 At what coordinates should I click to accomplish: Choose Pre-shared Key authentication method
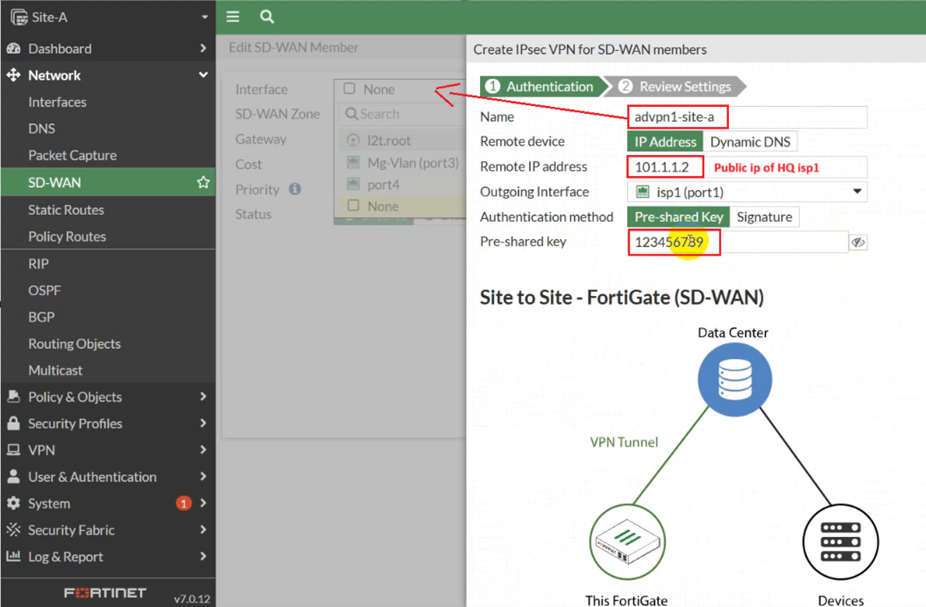pyautogui.click(x=679, y=217)
